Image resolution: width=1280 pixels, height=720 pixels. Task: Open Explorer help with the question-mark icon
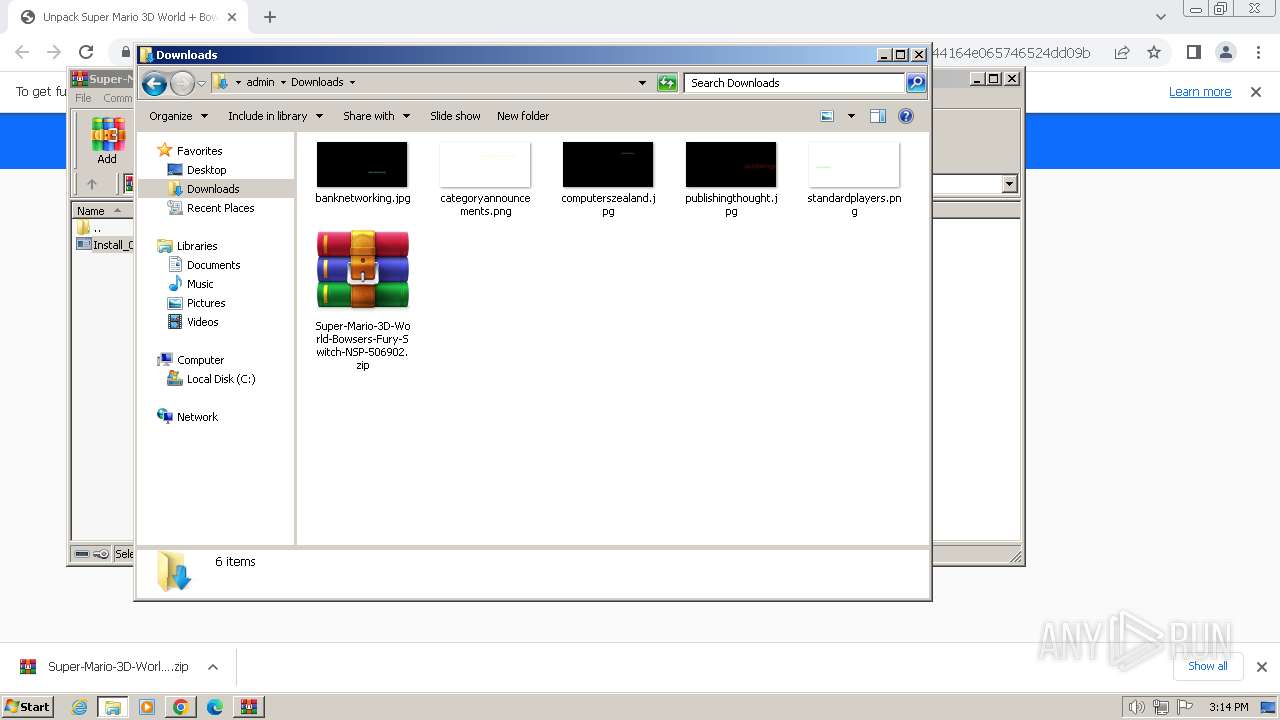coord(906,116)
